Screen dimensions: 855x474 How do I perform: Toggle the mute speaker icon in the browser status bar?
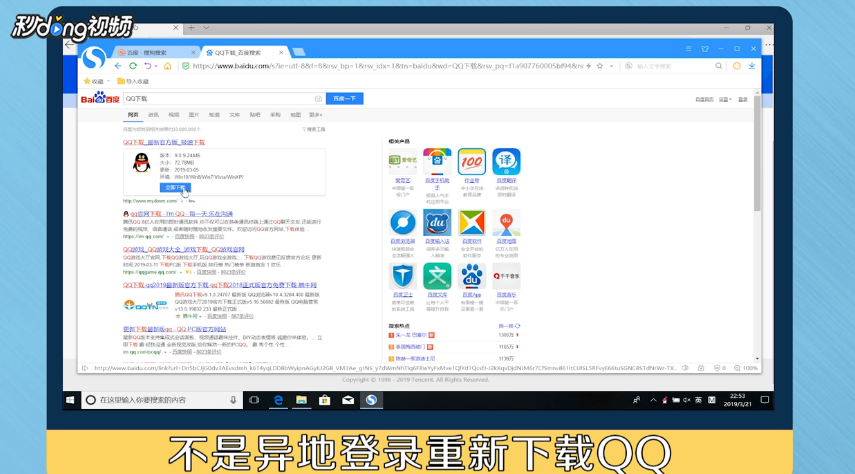pyautogui.click(x=685, y=368)
